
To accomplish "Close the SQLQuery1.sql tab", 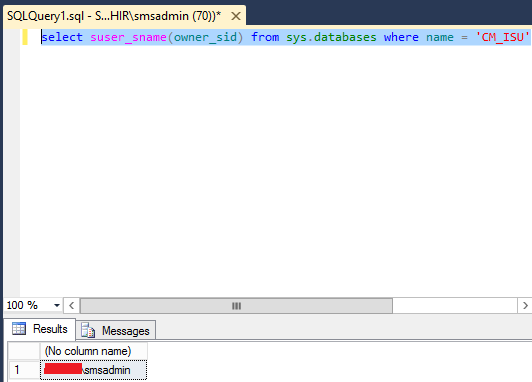I will coord(236,16).
